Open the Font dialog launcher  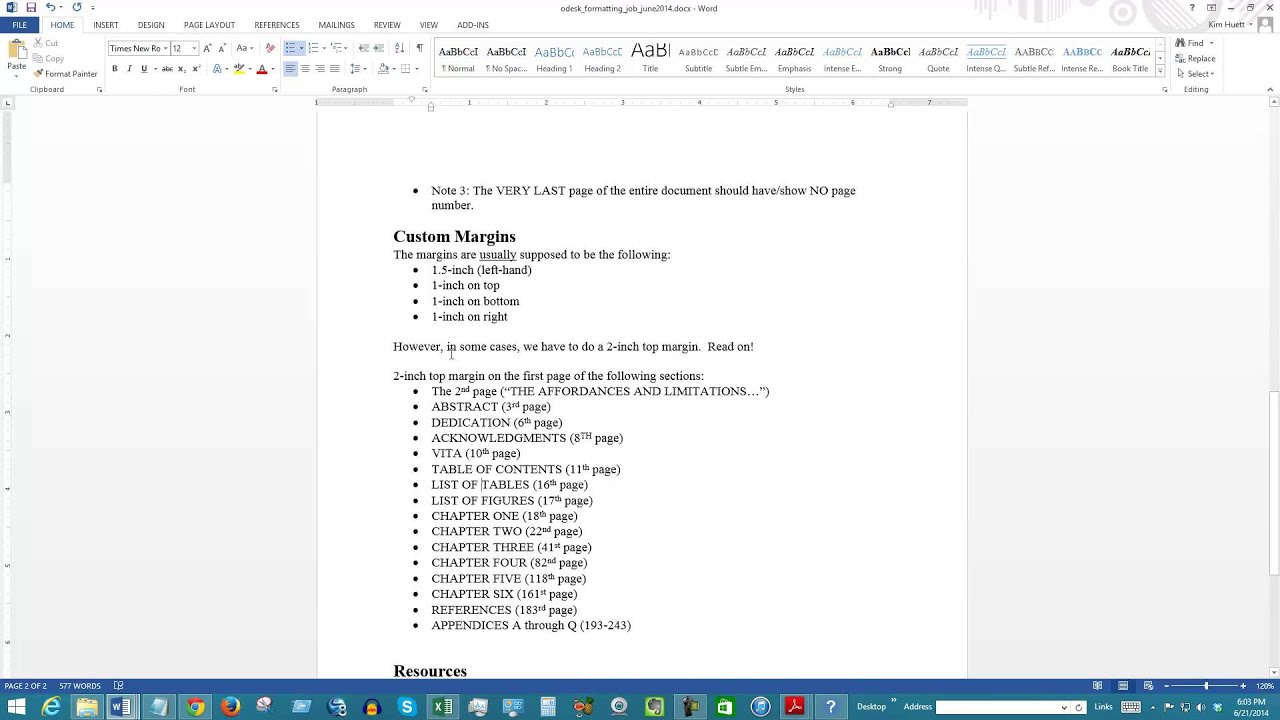tap(275, 90)
